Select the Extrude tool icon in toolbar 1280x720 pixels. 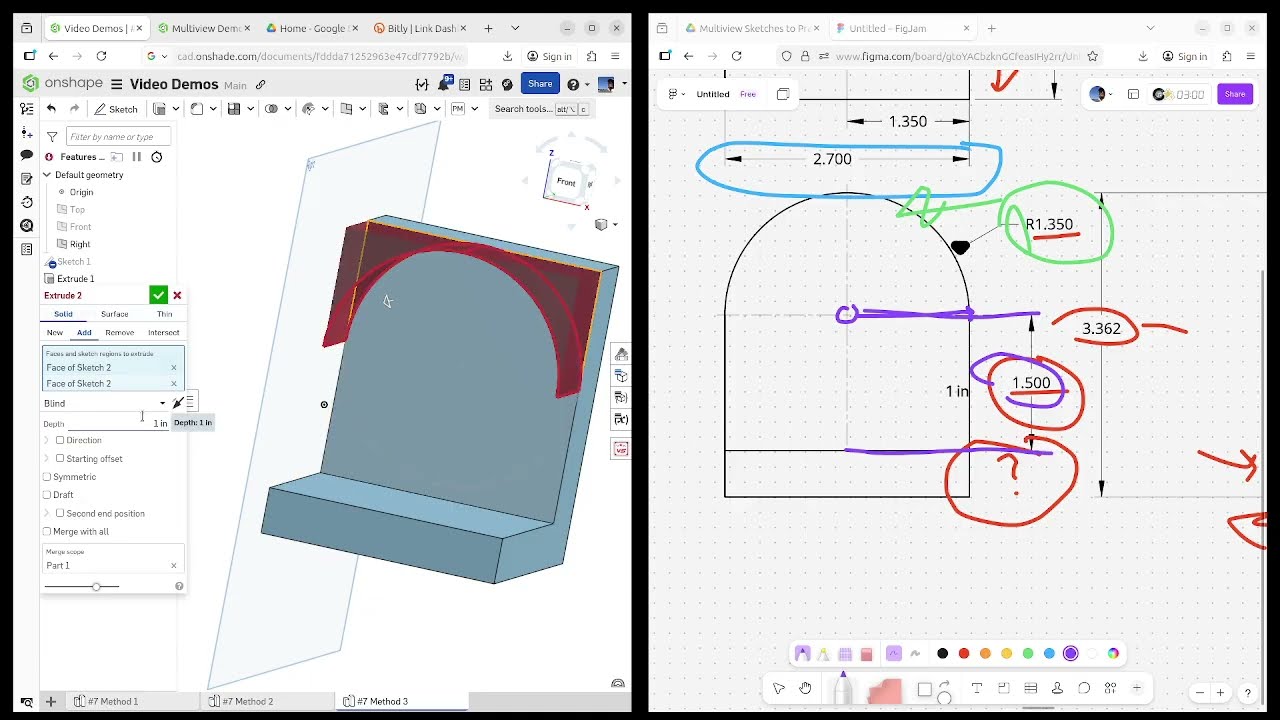(x=161, y=109)
